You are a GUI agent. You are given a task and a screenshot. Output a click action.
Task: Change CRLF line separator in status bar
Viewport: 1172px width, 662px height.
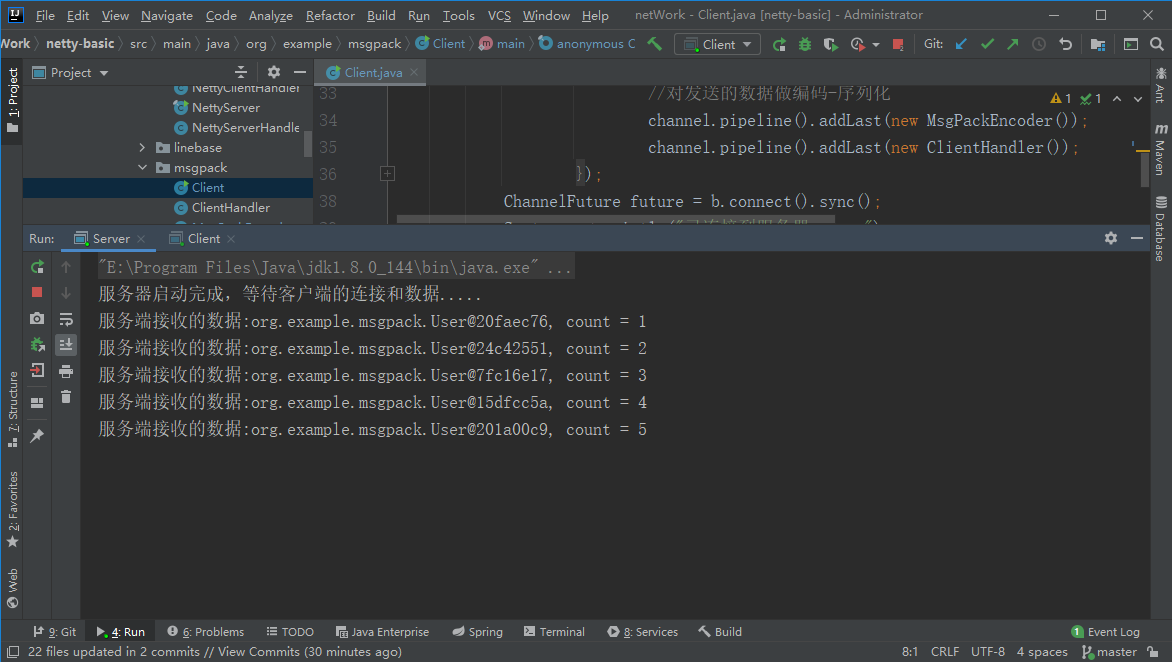(944, 652)
